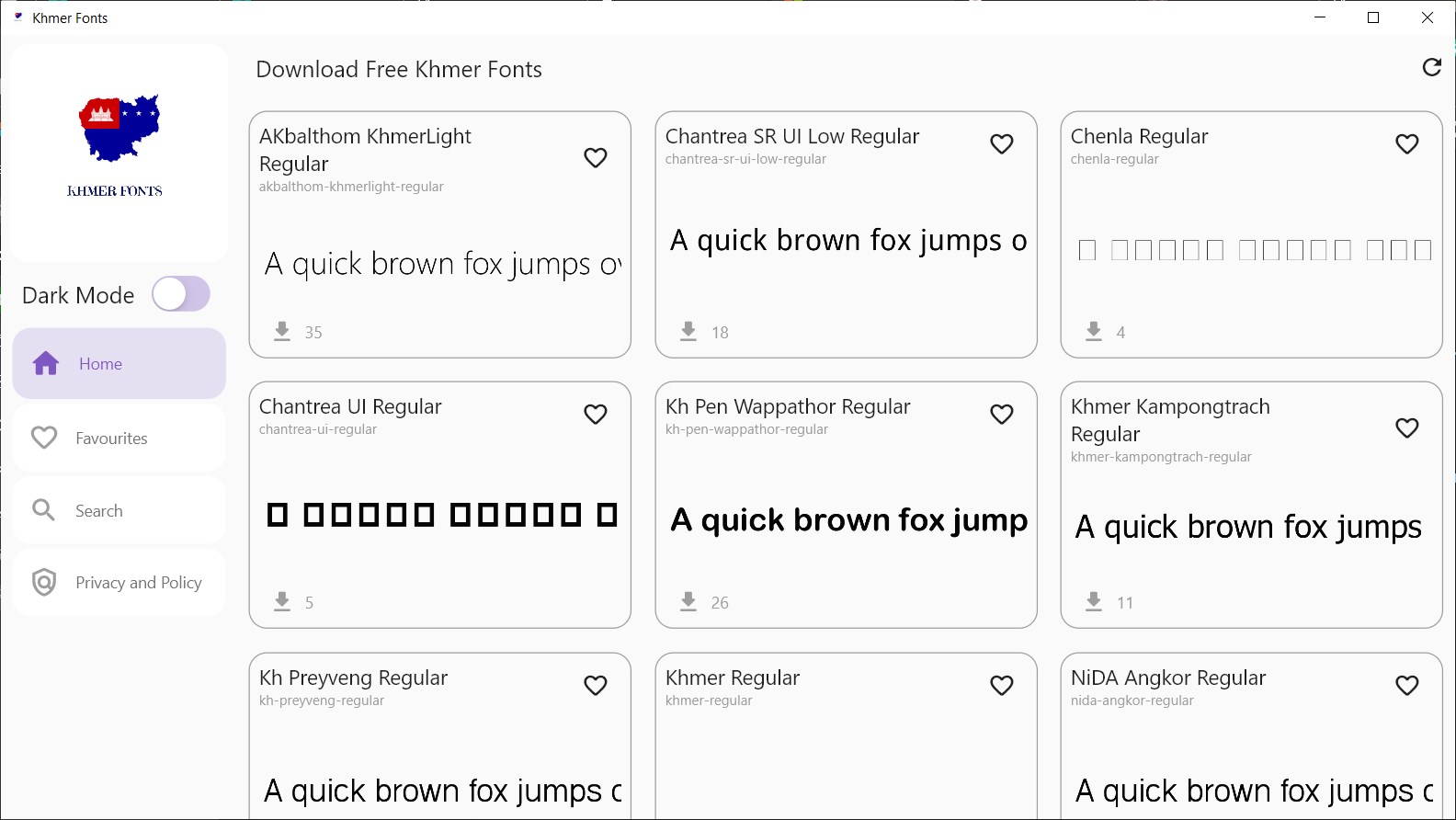Open Privacy and Policy page
The height and width of the screenshot is (820, 1456).
tap(119, 583)
